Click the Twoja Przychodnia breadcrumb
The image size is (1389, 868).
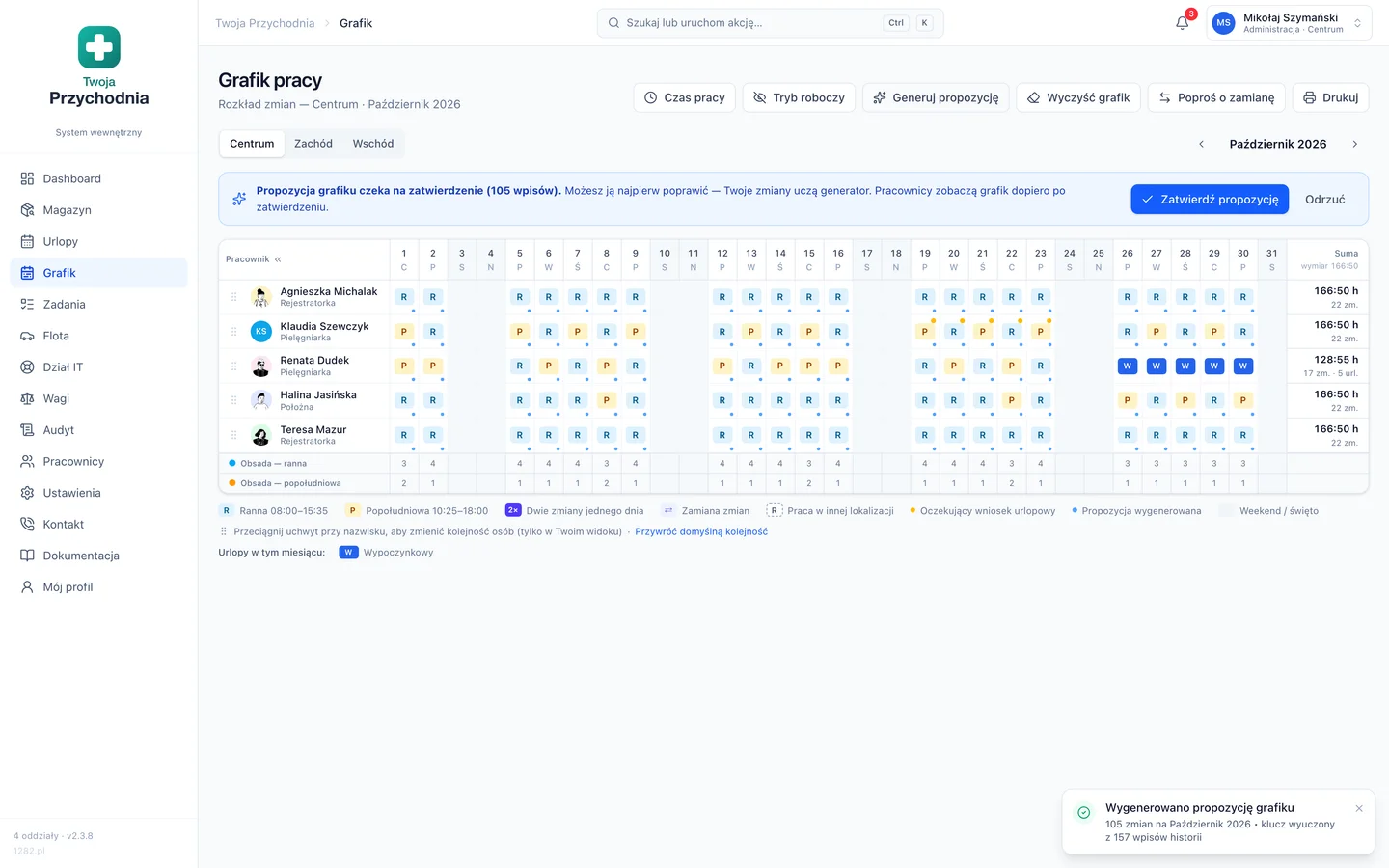point(264,23)
